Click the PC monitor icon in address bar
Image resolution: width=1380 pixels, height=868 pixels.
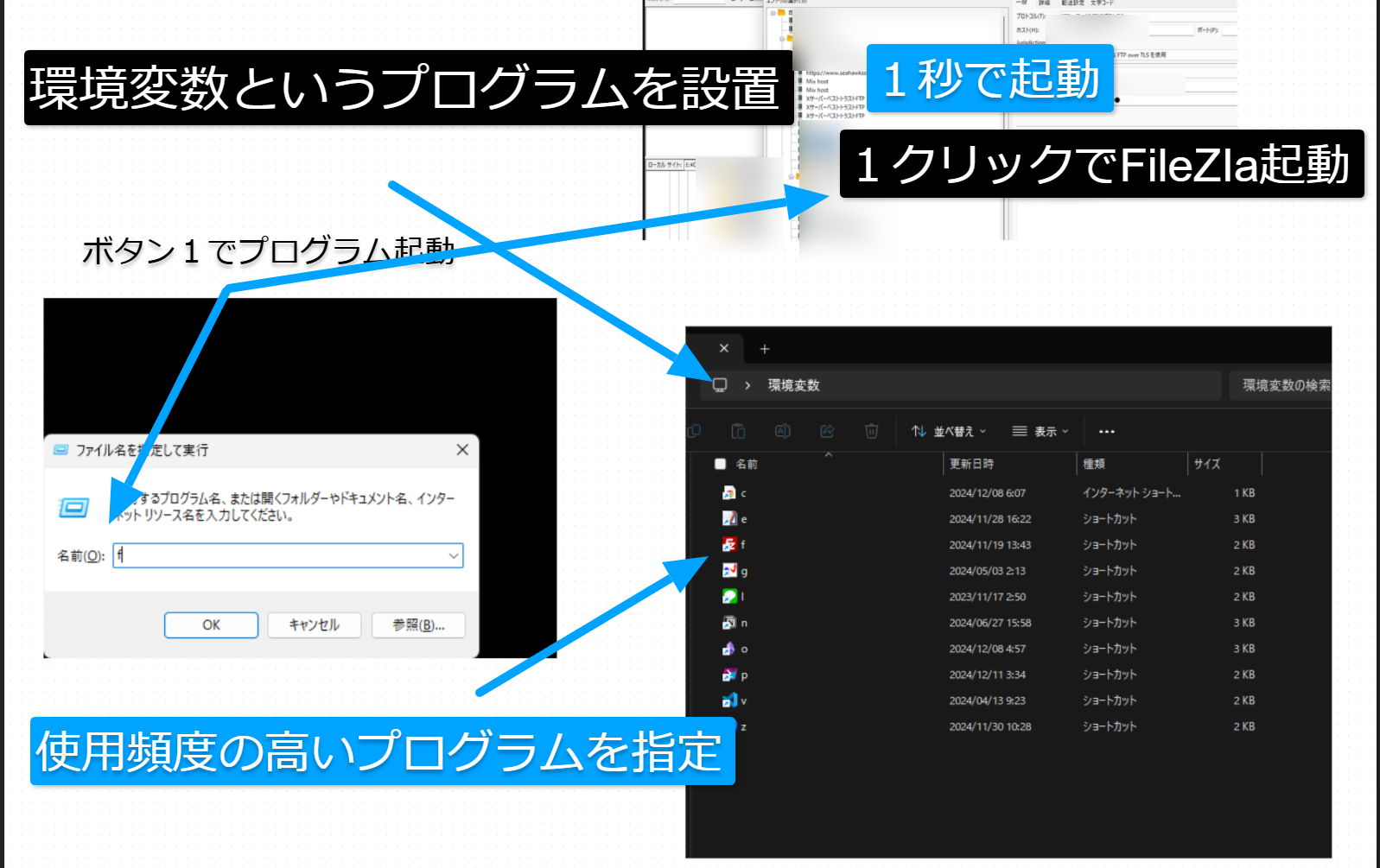720,385
